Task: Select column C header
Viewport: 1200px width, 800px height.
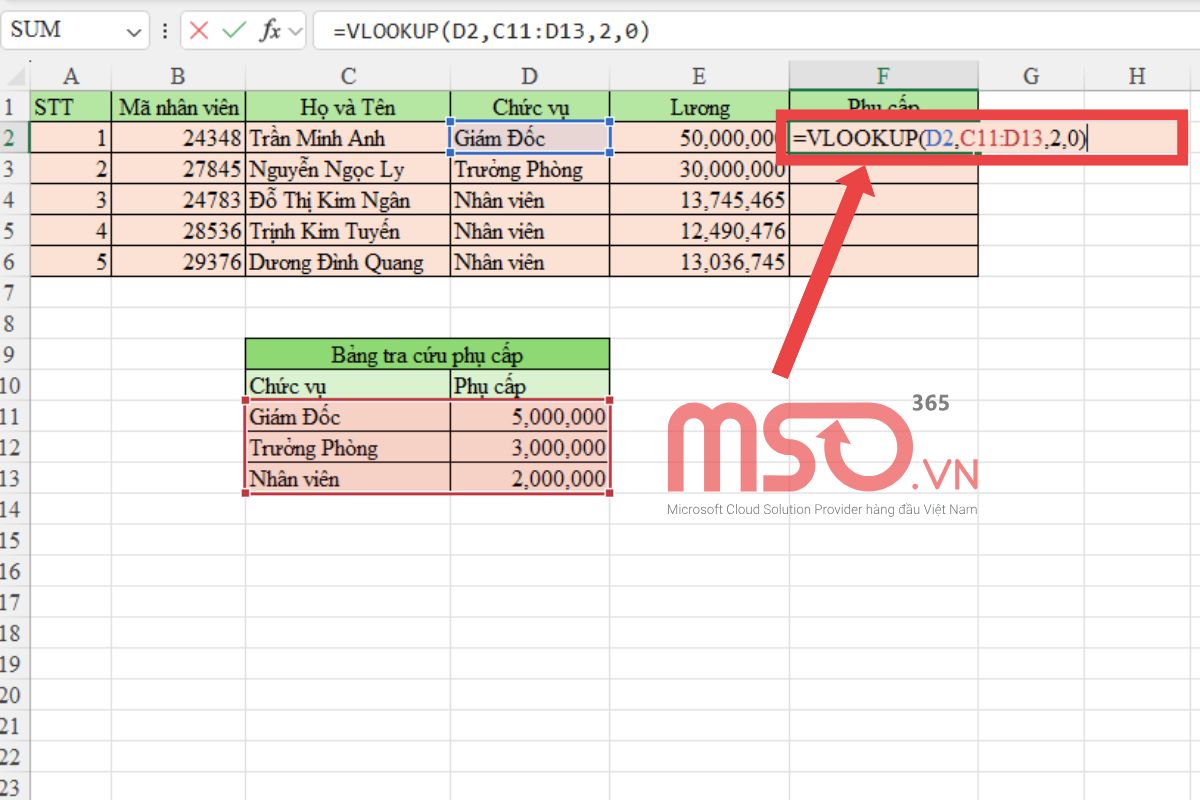Action: (348, 76)
